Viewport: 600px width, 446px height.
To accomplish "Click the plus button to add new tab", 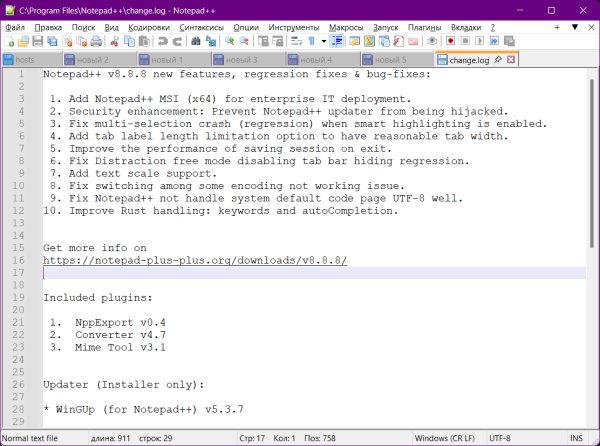I will [557, 27].
